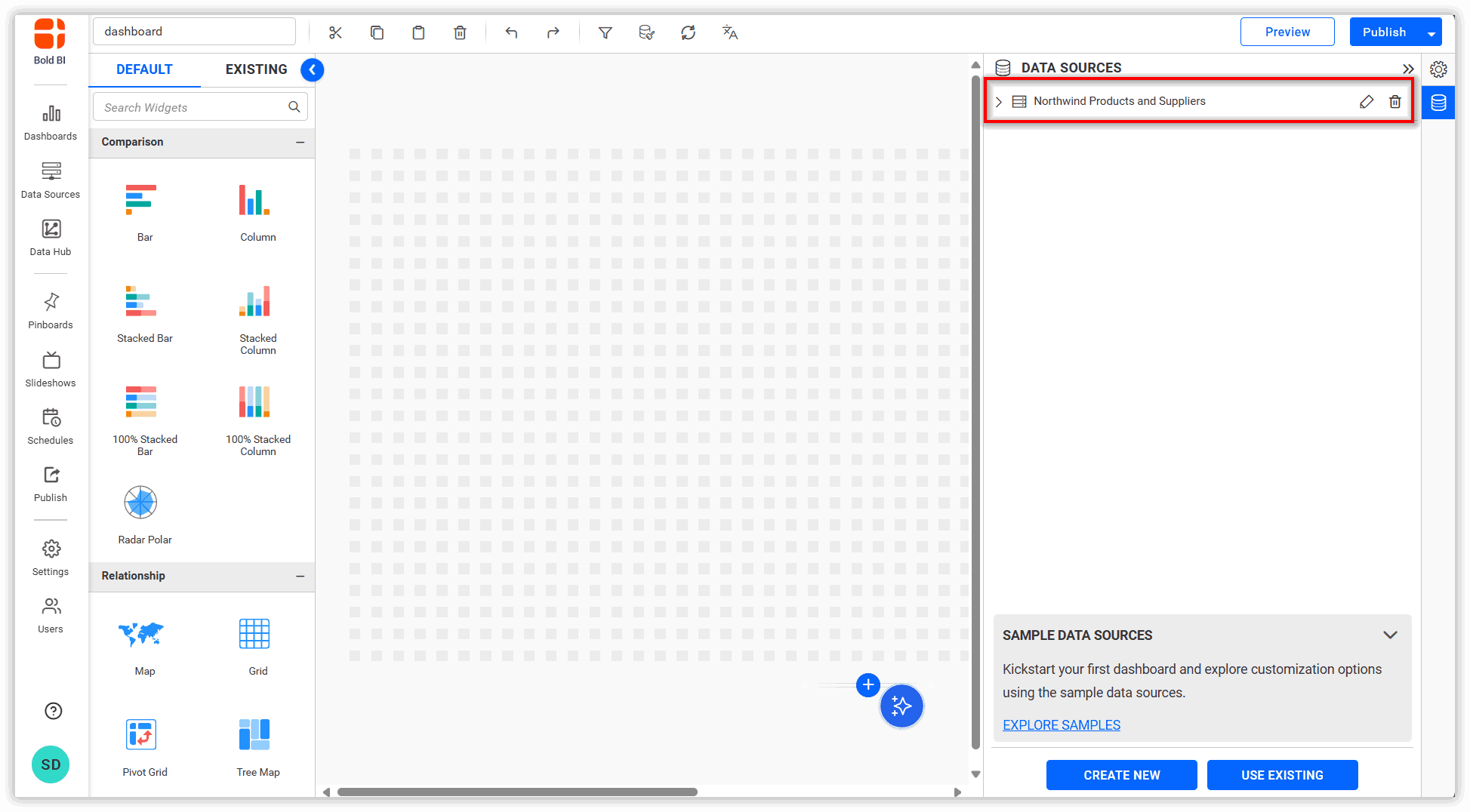Open the EXPLORE SAMPLES link
Screen dimensions: 1470x812
tap(1061, 724)
